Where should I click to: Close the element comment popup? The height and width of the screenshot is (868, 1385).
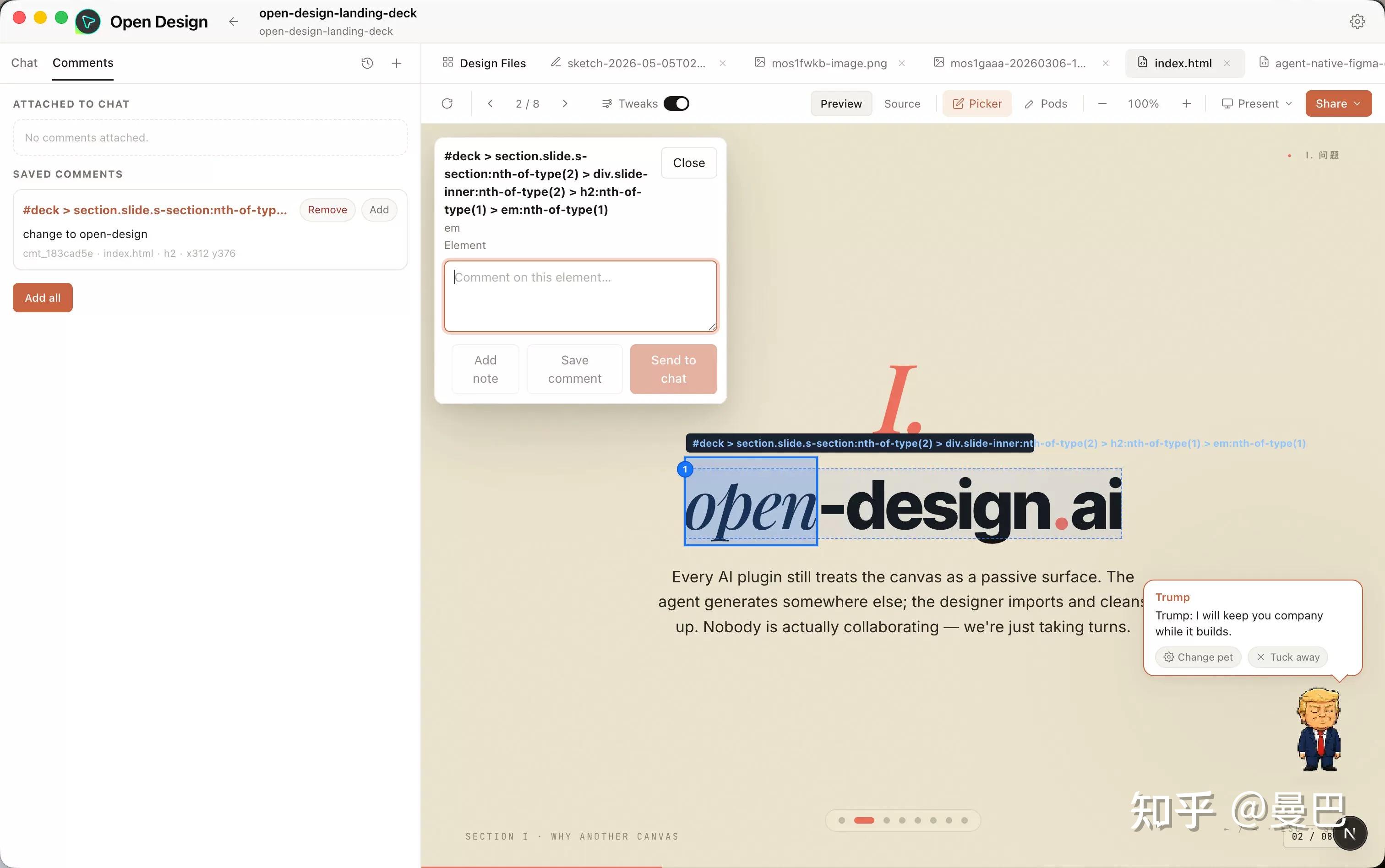[x=688, y=163]
